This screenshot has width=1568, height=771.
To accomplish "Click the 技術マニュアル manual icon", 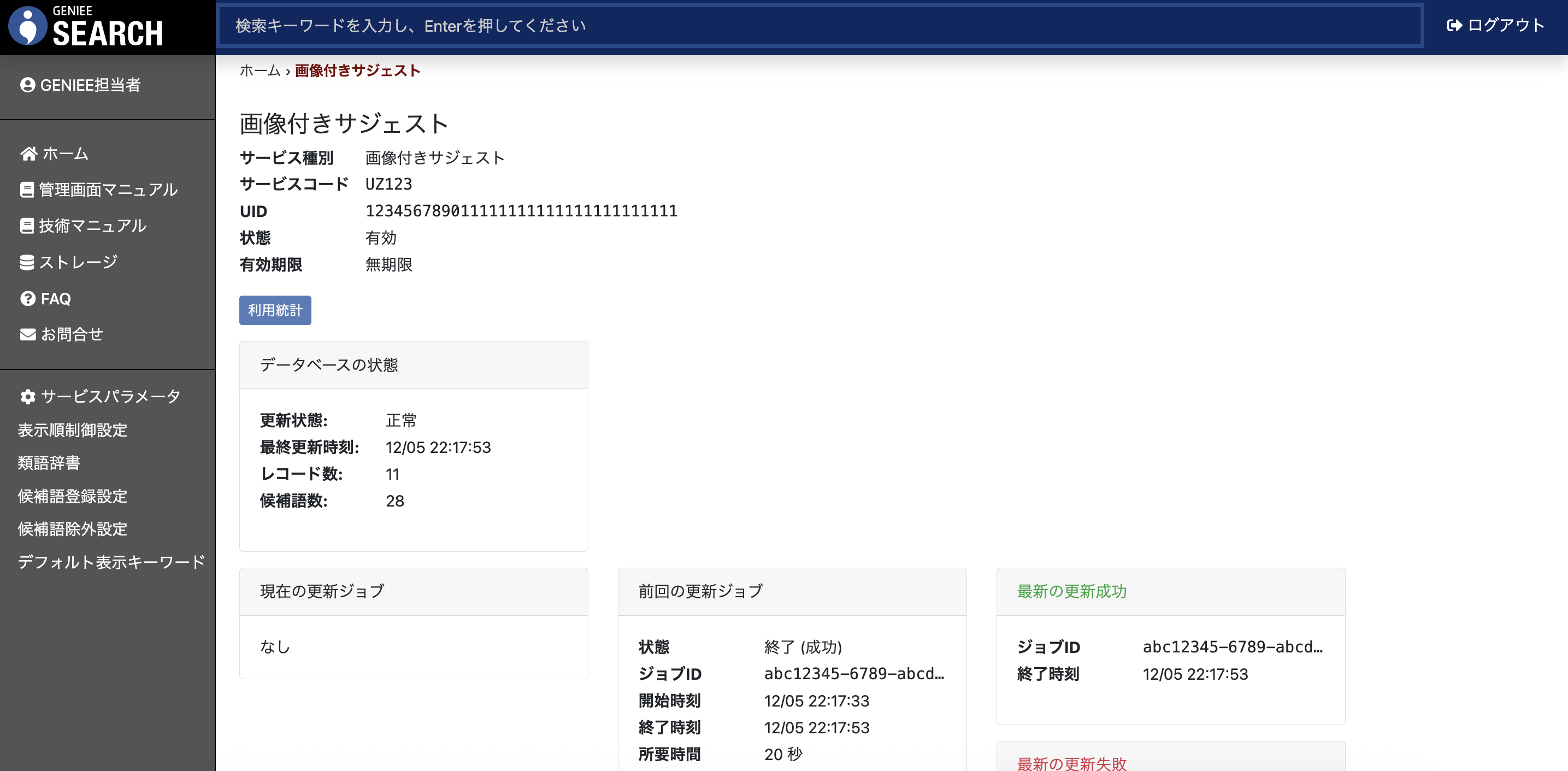I will pos(27,225).
